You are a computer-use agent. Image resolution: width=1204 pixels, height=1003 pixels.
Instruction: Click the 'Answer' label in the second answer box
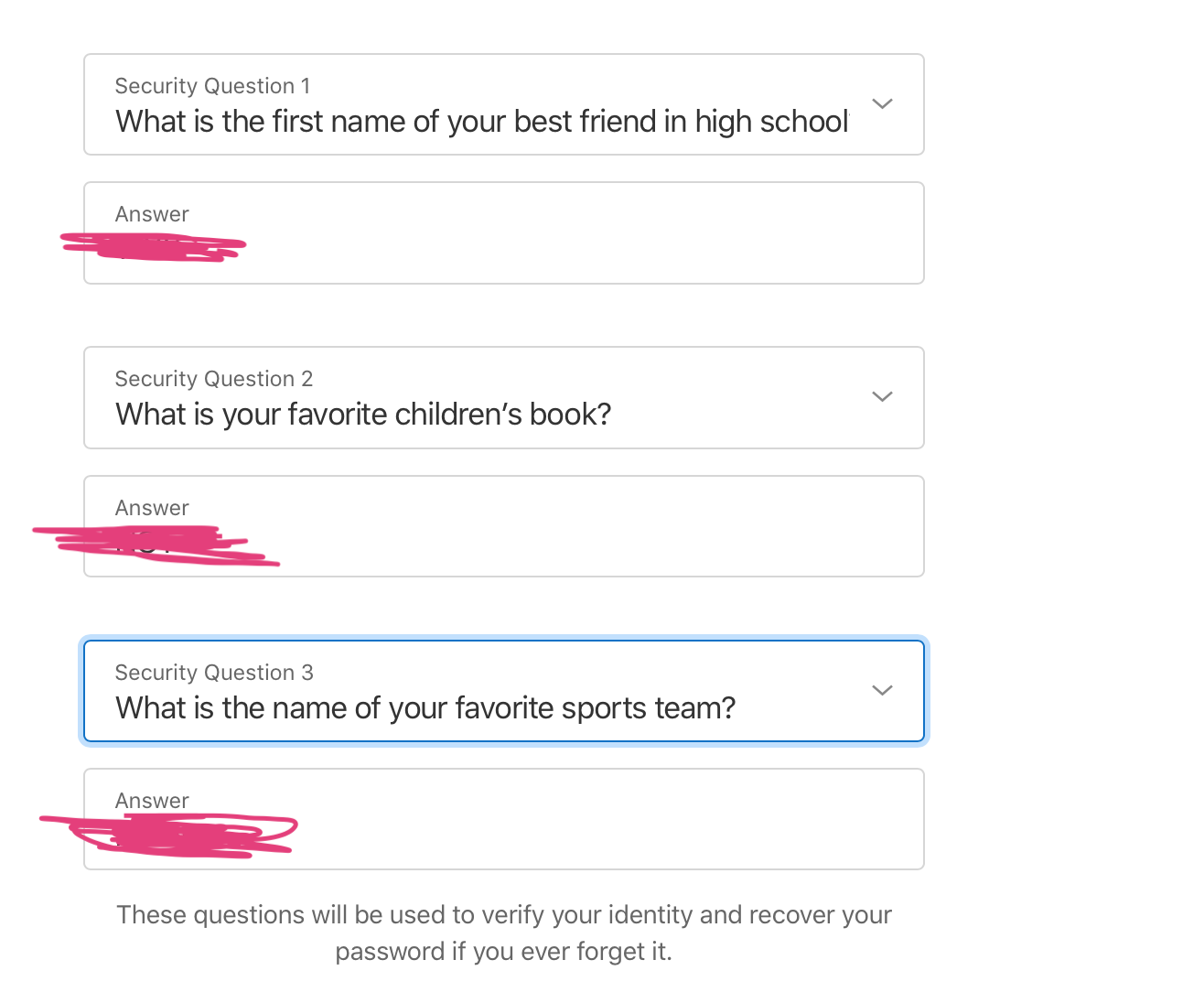pyautogui.click(x=152, y=508)
